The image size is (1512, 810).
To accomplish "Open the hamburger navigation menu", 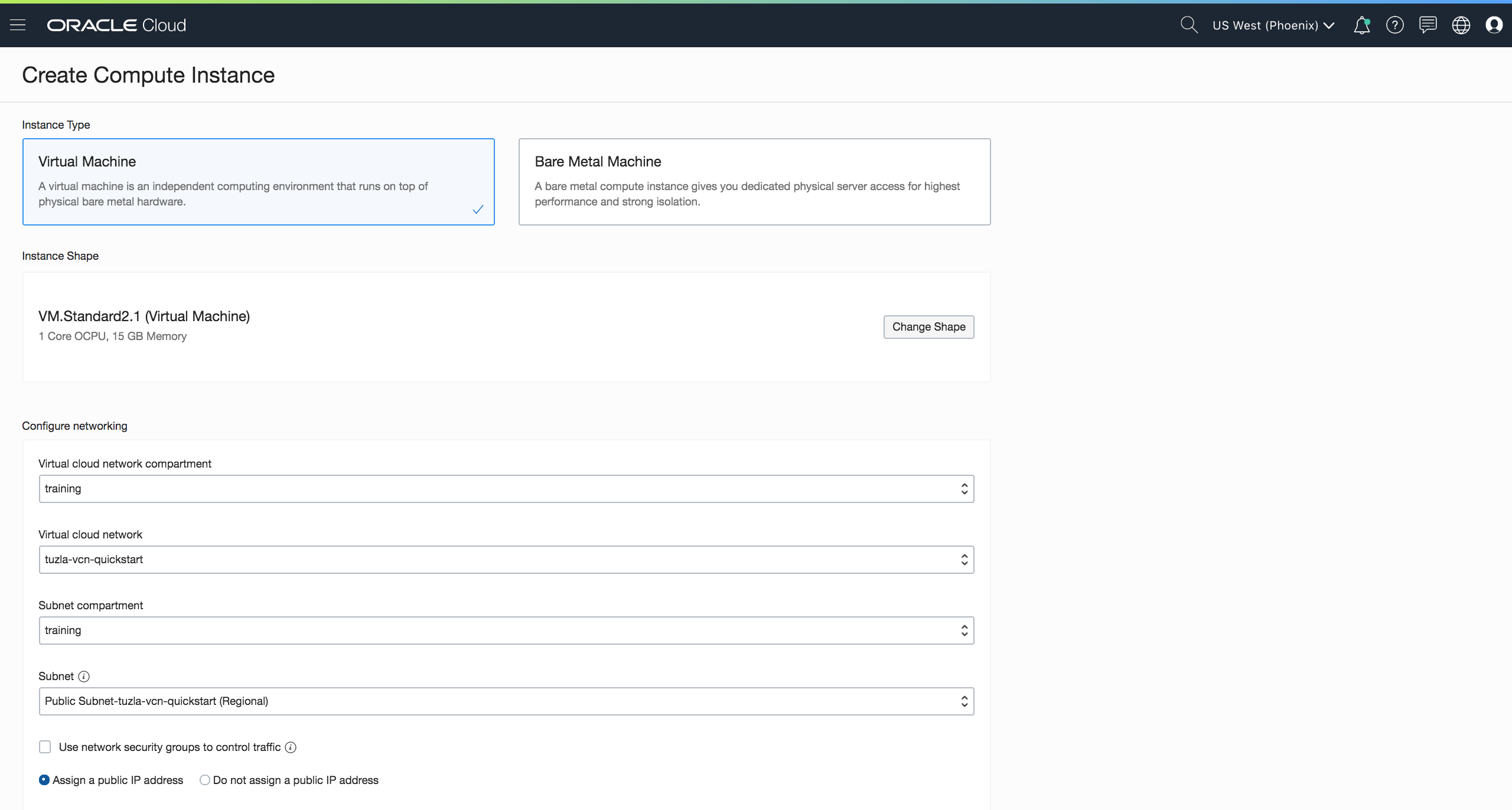I will click(x=18, y=25).
